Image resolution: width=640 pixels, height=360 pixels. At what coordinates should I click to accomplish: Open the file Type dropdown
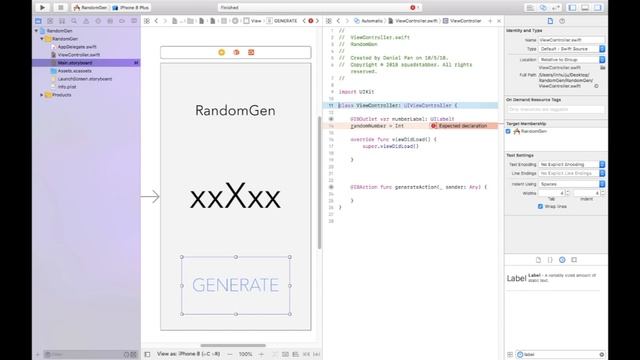coord(572,49)
